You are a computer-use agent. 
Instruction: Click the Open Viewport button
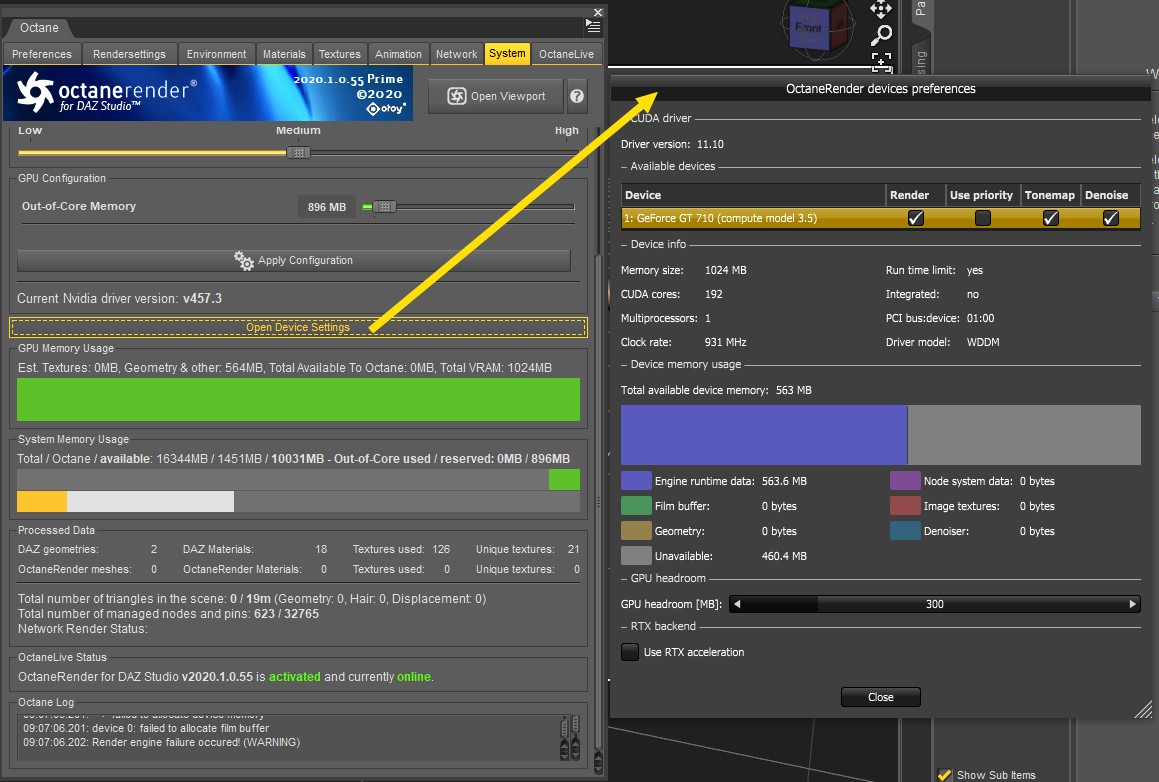[x=496, y=96]
